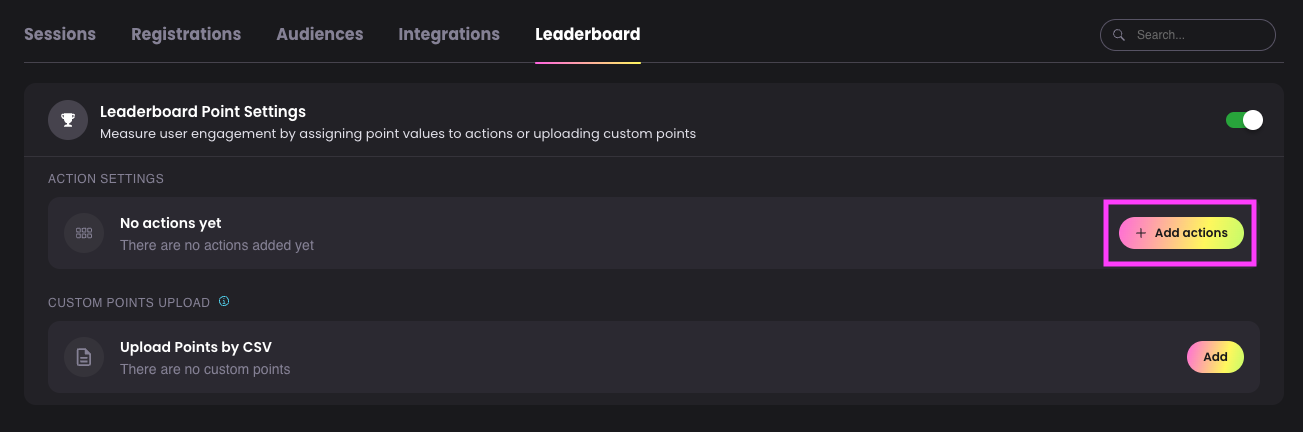The image size is (1303, 432).
Task: Click the No actions yet title
Action: click(x=171, y=223)
